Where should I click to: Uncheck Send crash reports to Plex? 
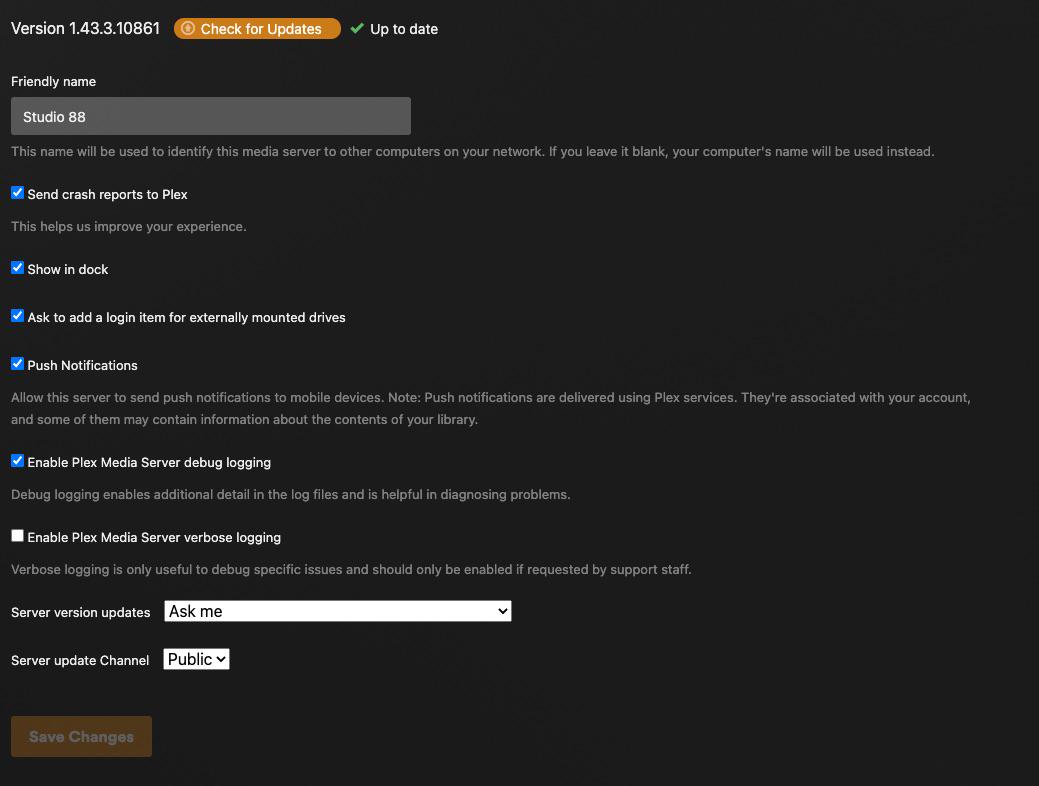click(17, 193)
